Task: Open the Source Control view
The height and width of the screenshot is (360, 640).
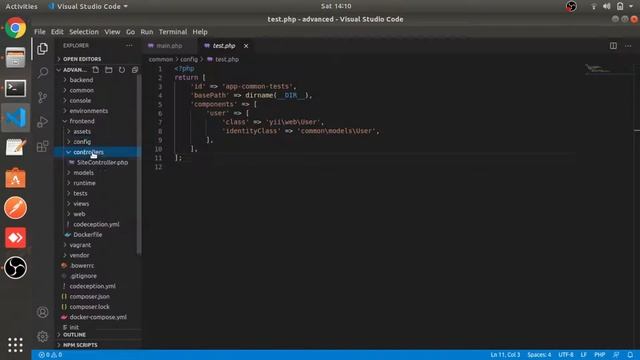Action: click(42, 97)
